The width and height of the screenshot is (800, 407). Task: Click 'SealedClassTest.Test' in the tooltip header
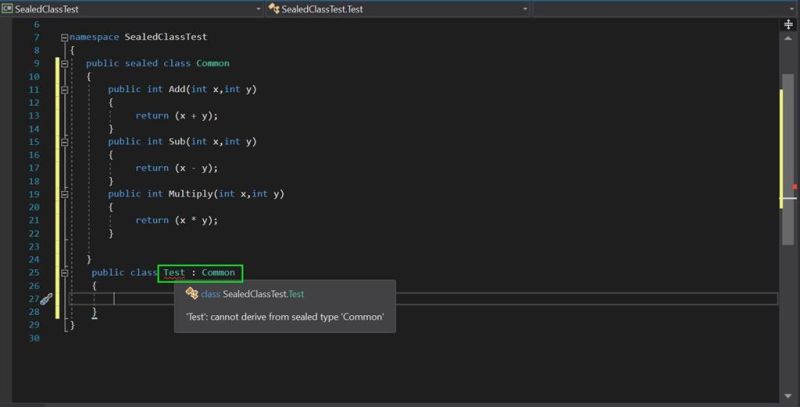(x=263, y=294)
